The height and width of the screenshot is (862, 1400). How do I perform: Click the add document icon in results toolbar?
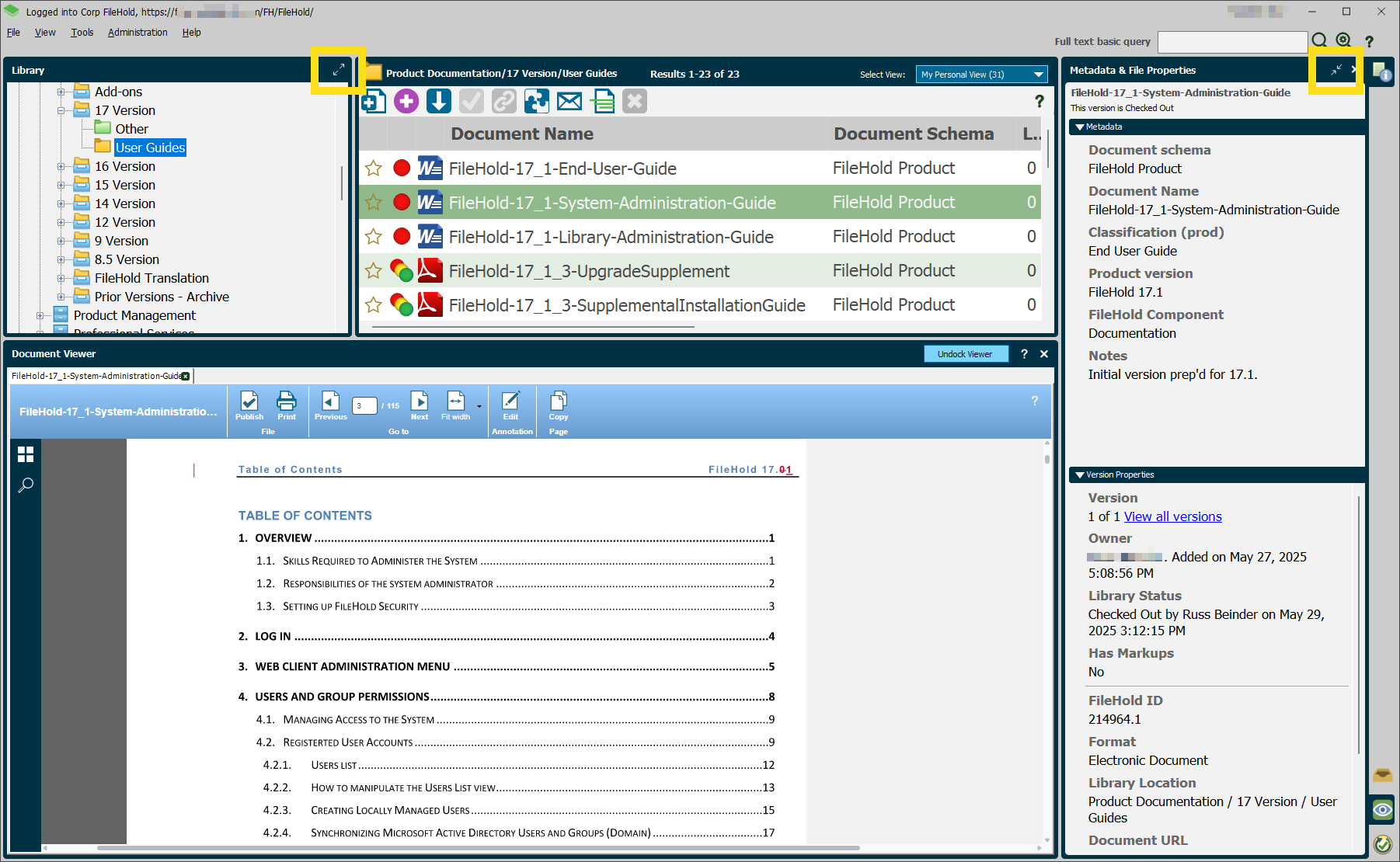pyautogui.click(x=374, y=101)
